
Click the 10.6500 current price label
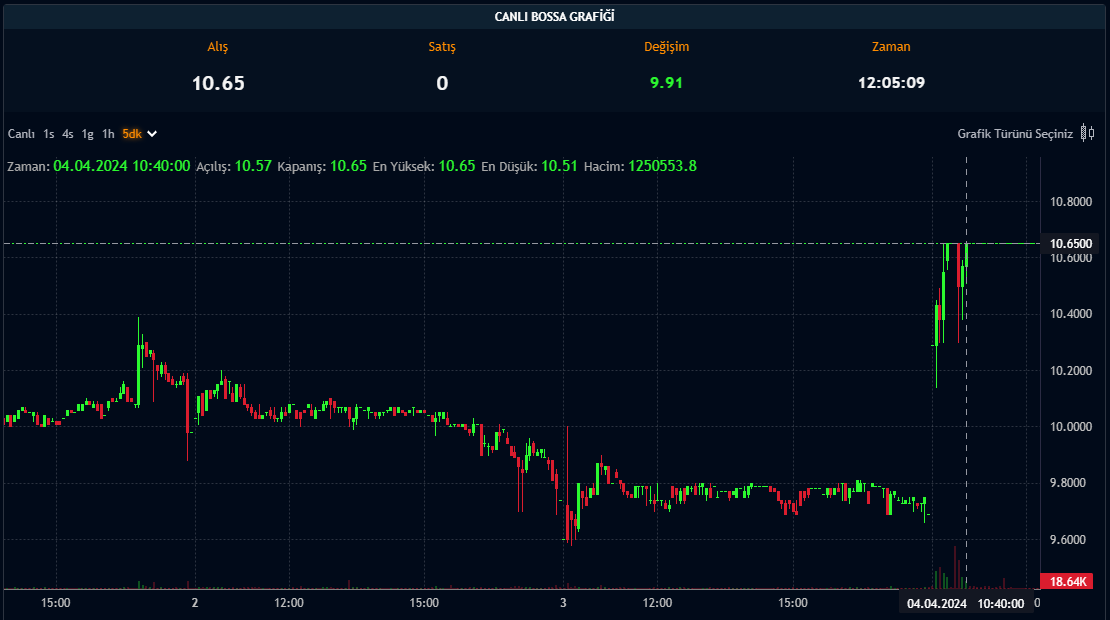(x=1071, y=243)
